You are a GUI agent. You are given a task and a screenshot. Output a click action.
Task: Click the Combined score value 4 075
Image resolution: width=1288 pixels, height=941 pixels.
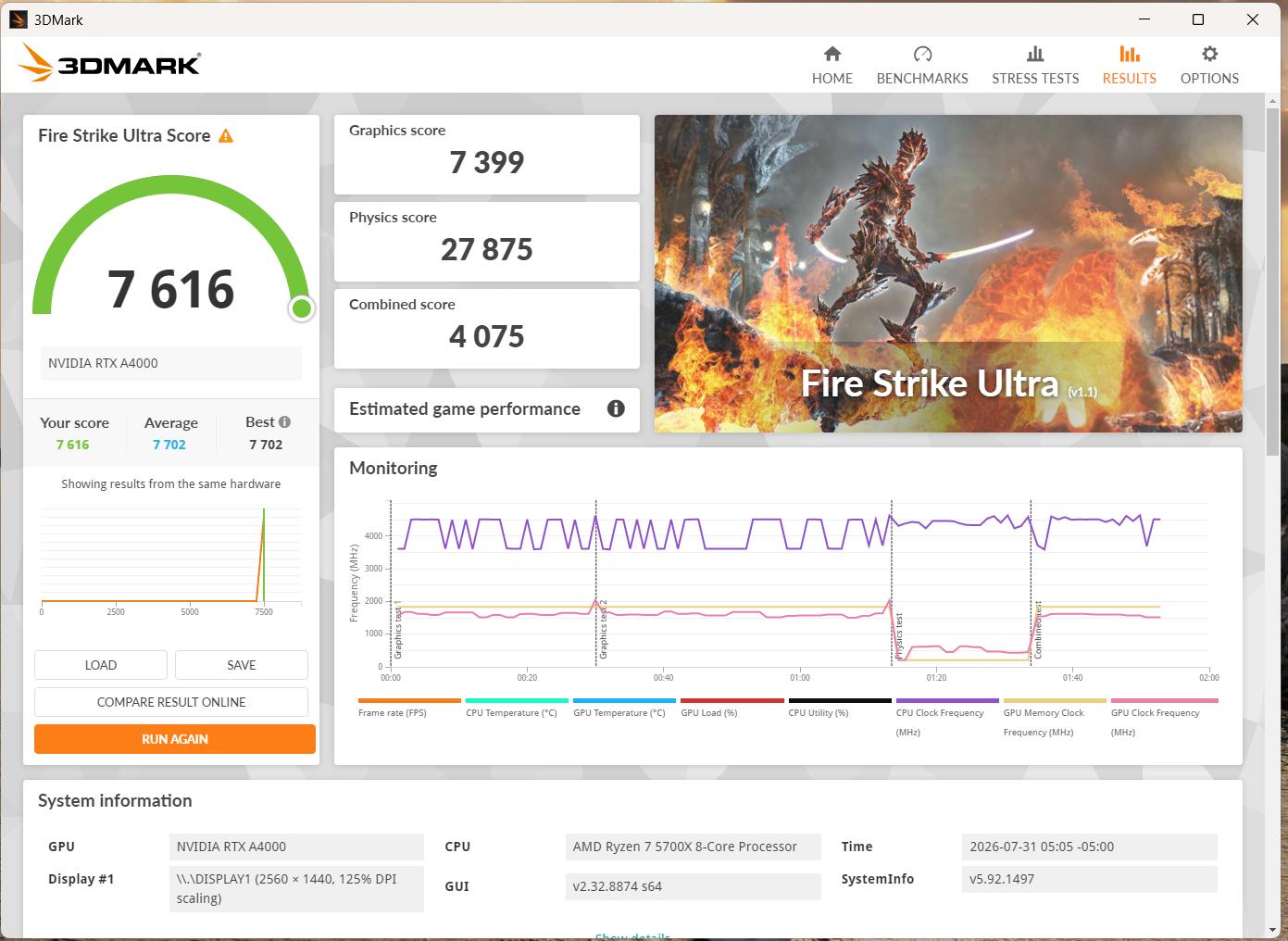point(487,336)
